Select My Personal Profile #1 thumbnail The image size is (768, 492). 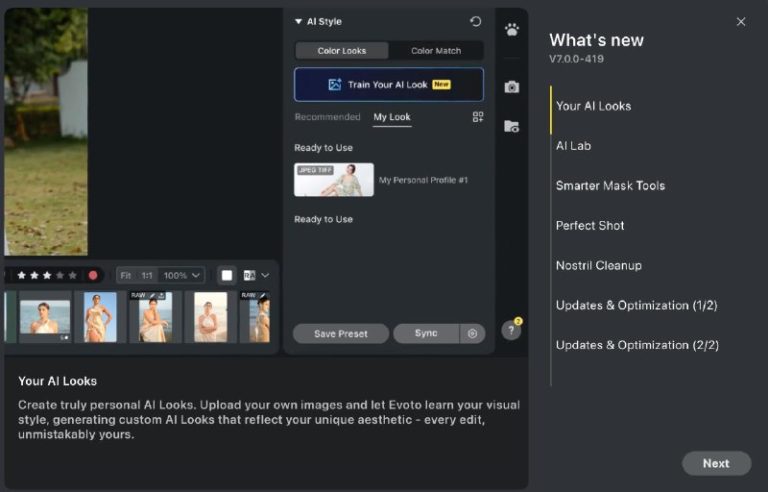click(x=334, y=180)
